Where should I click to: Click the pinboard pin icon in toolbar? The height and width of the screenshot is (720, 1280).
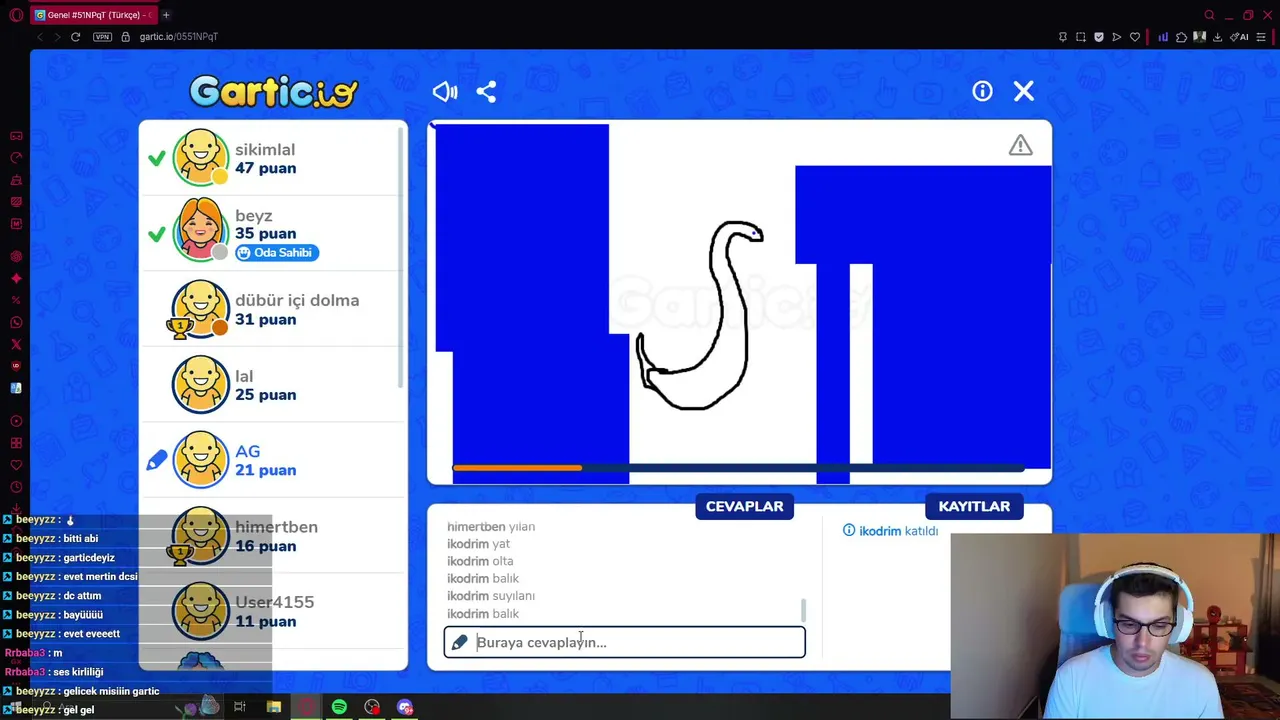click(1062, 37)
